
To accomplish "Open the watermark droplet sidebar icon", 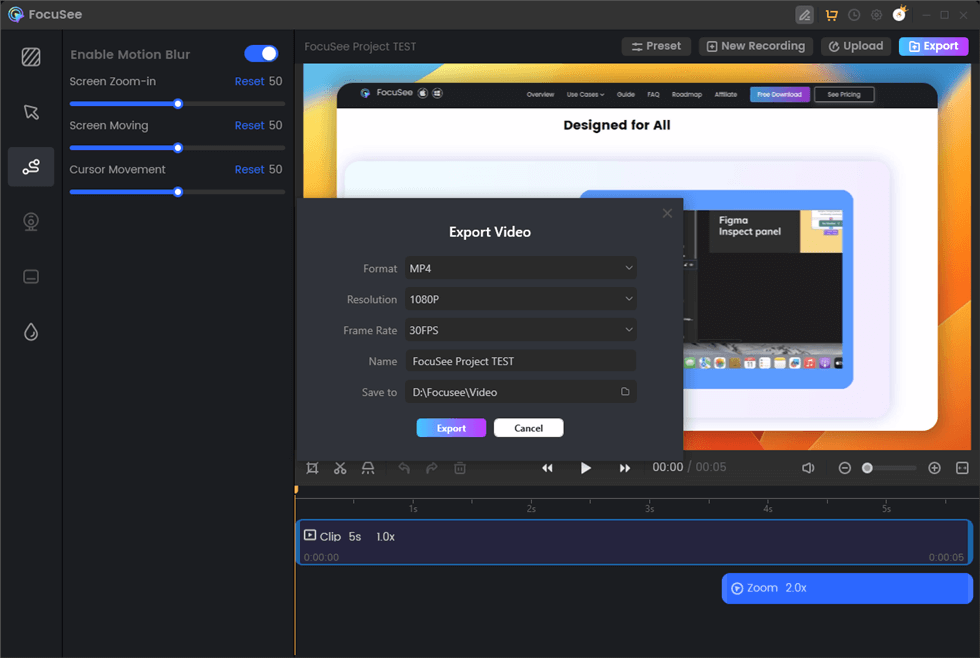I will (x=31, y=332).
